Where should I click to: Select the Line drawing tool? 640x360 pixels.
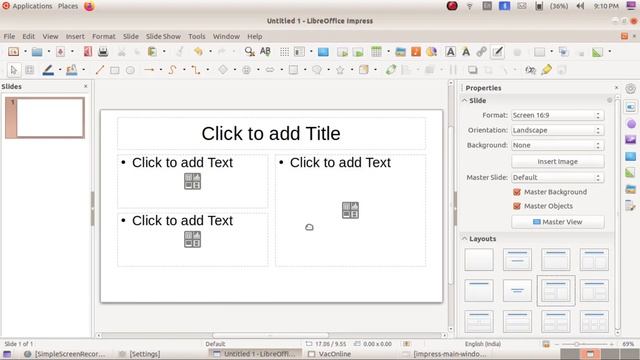click(x=100, y=70)
